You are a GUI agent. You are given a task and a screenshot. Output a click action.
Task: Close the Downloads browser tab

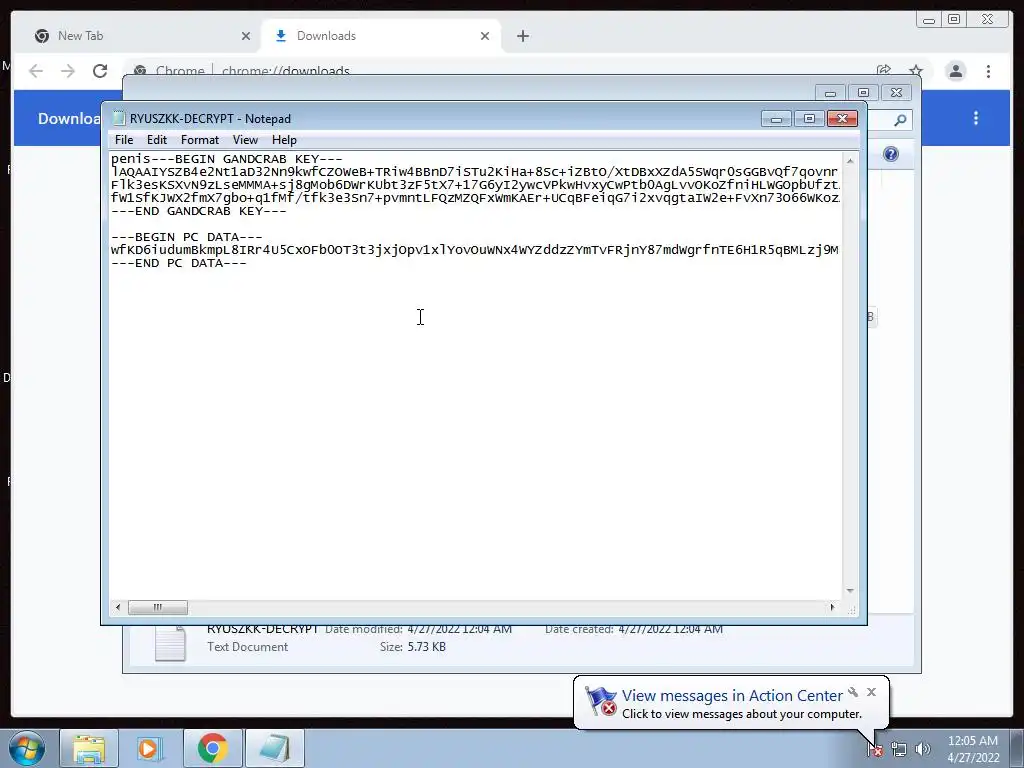click(x=485, y=36)
